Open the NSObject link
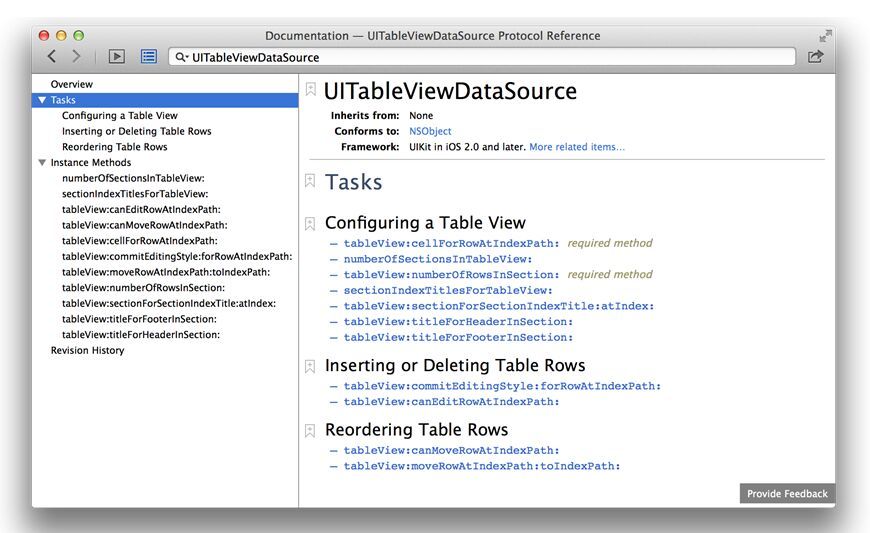 [x=430, y=131]
